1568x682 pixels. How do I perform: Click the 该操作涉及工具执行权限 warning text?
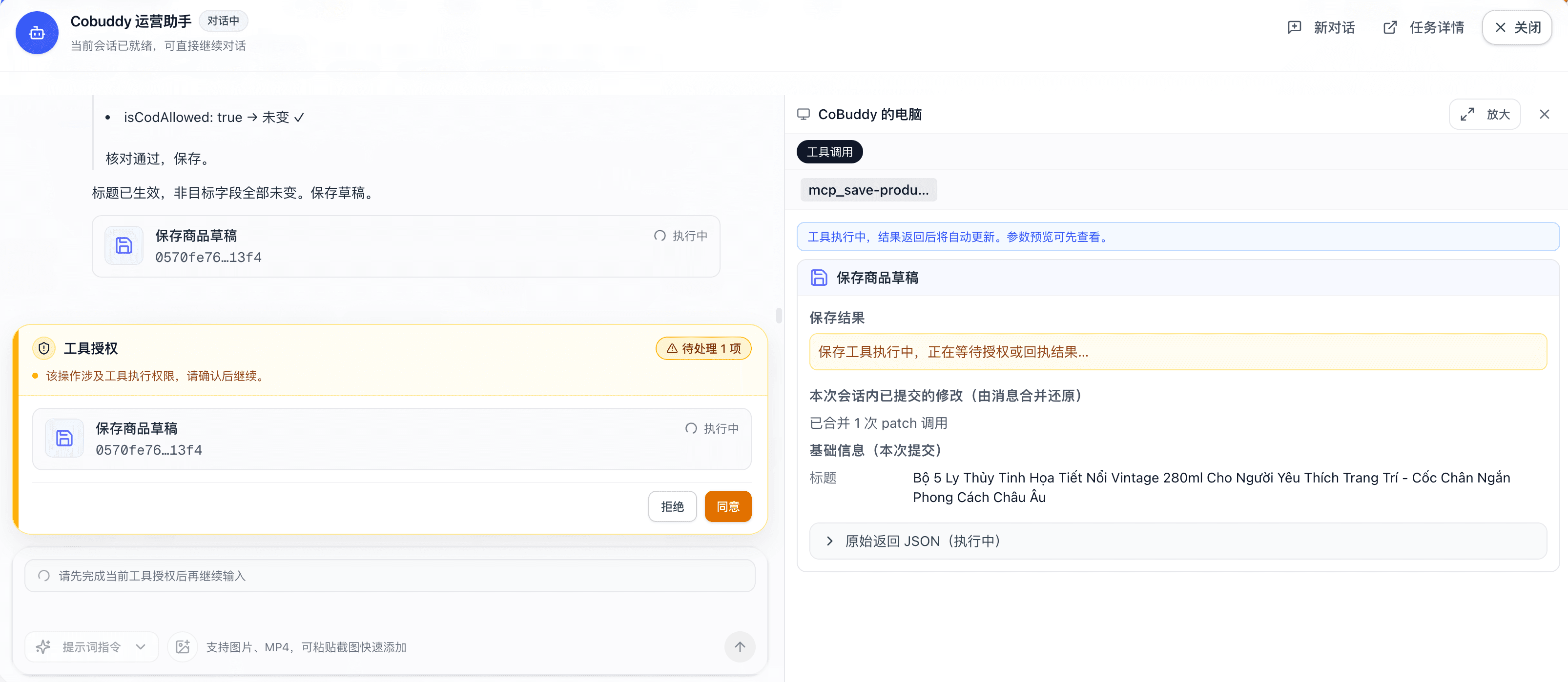(156, 376)
